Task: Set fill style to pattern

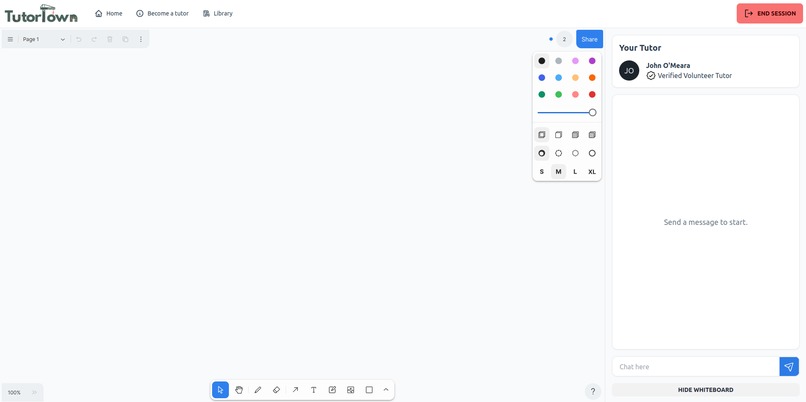Action: click(592, 135)
